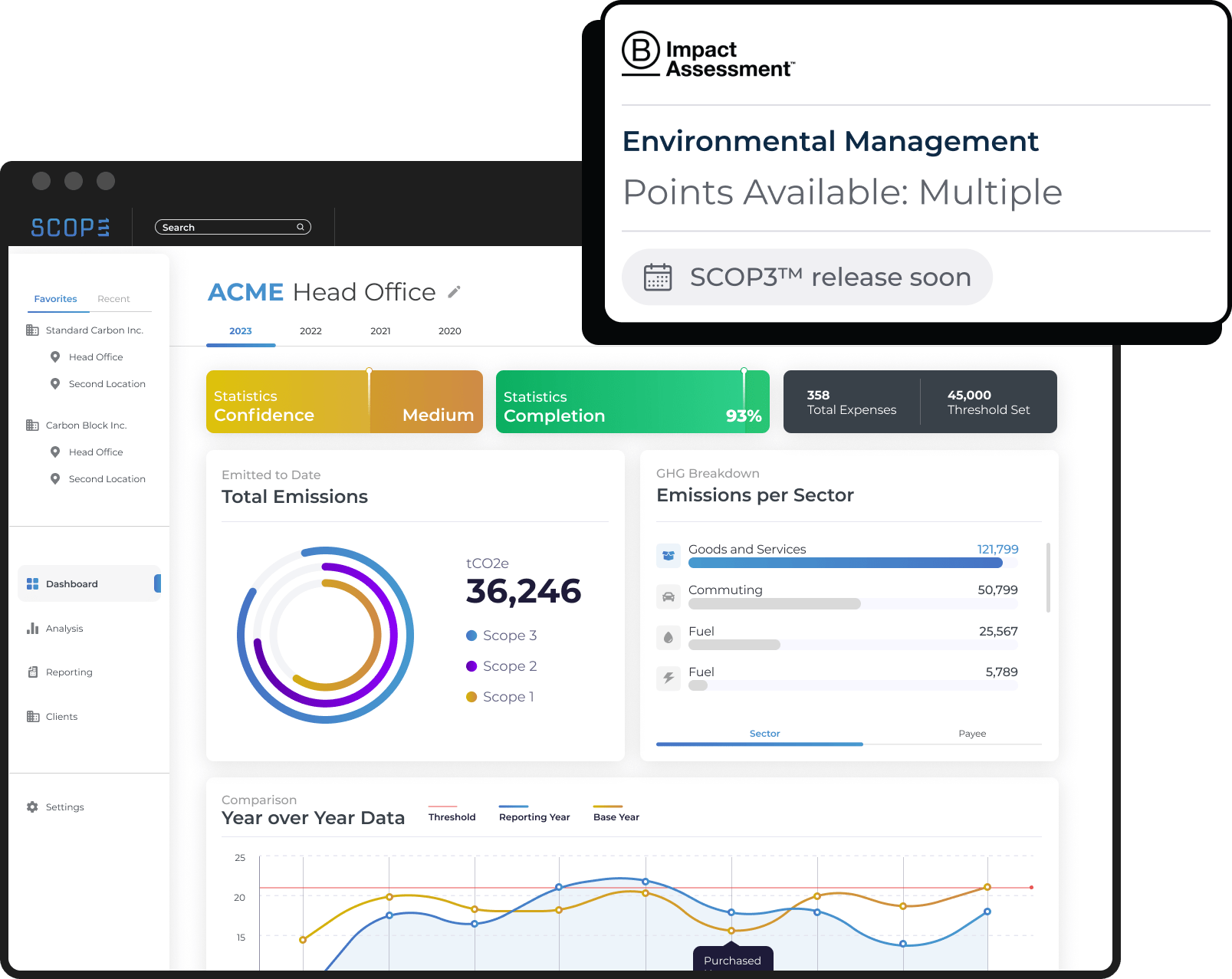Click the lightning bolt Fuel icon
The height and width of the screenshot is (979, 1232).
pyautogui.click(x=669, y=678)
